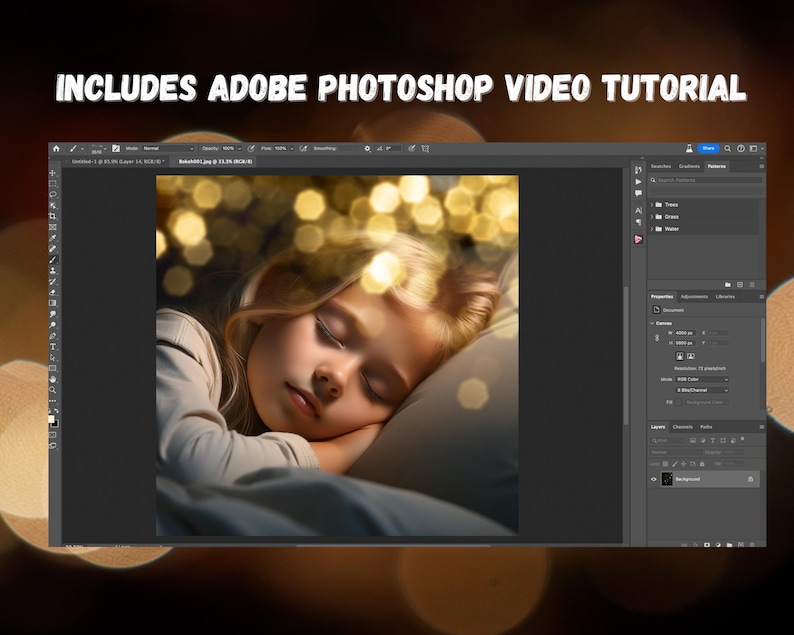Toggle pressure for size button
794x635 pixels.
click(x=412, y=148)
